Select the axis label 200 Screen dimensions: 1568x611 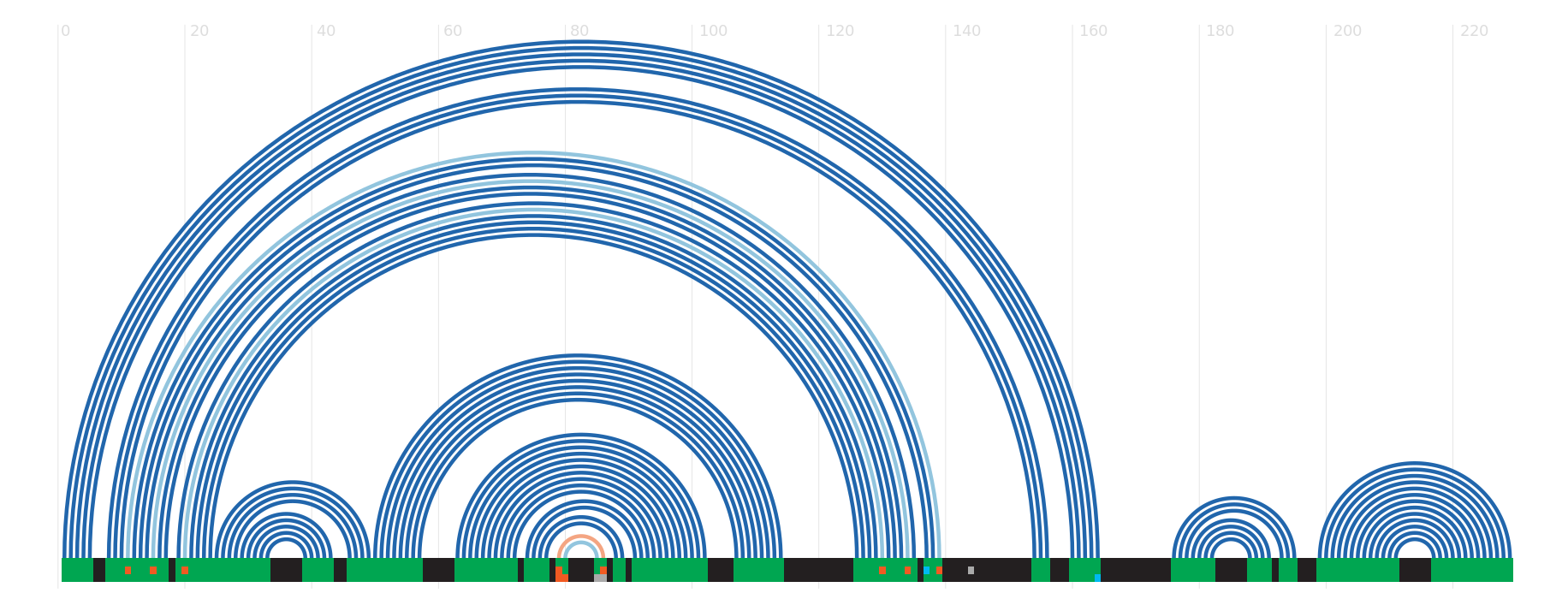(x=1348, y=32)
